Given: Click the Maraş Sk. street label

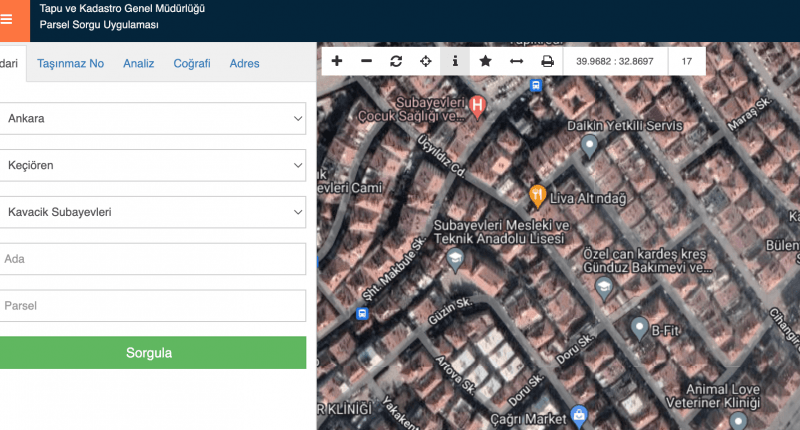Looking at the screenshot, I should click(749, 114).
